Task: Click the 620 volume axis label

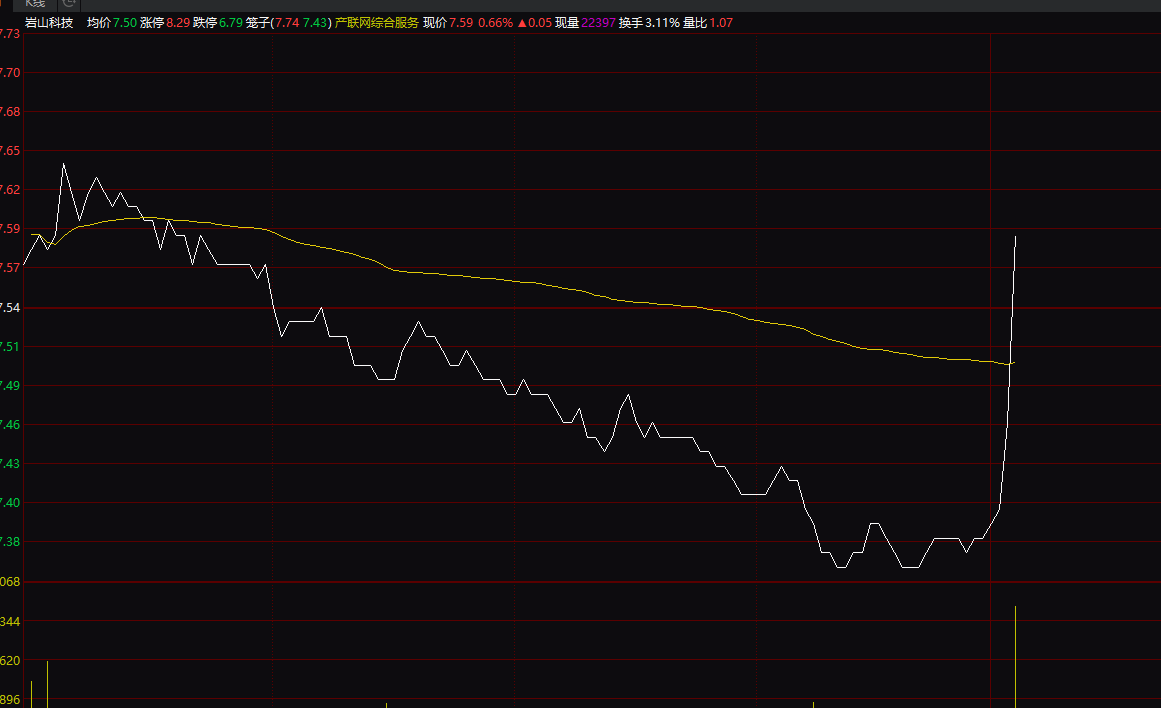Action: pos(10,661)
